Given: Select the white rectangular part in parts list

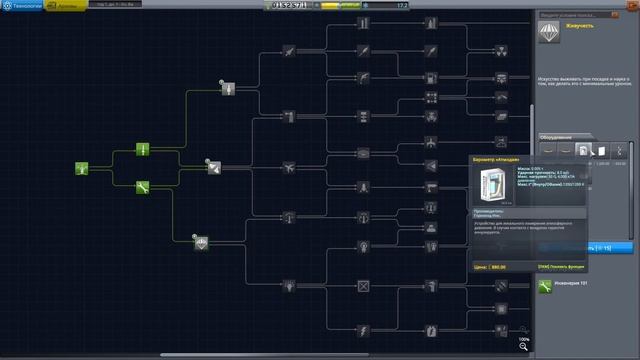Looking at the screenshot, I should tap(601, 151).
